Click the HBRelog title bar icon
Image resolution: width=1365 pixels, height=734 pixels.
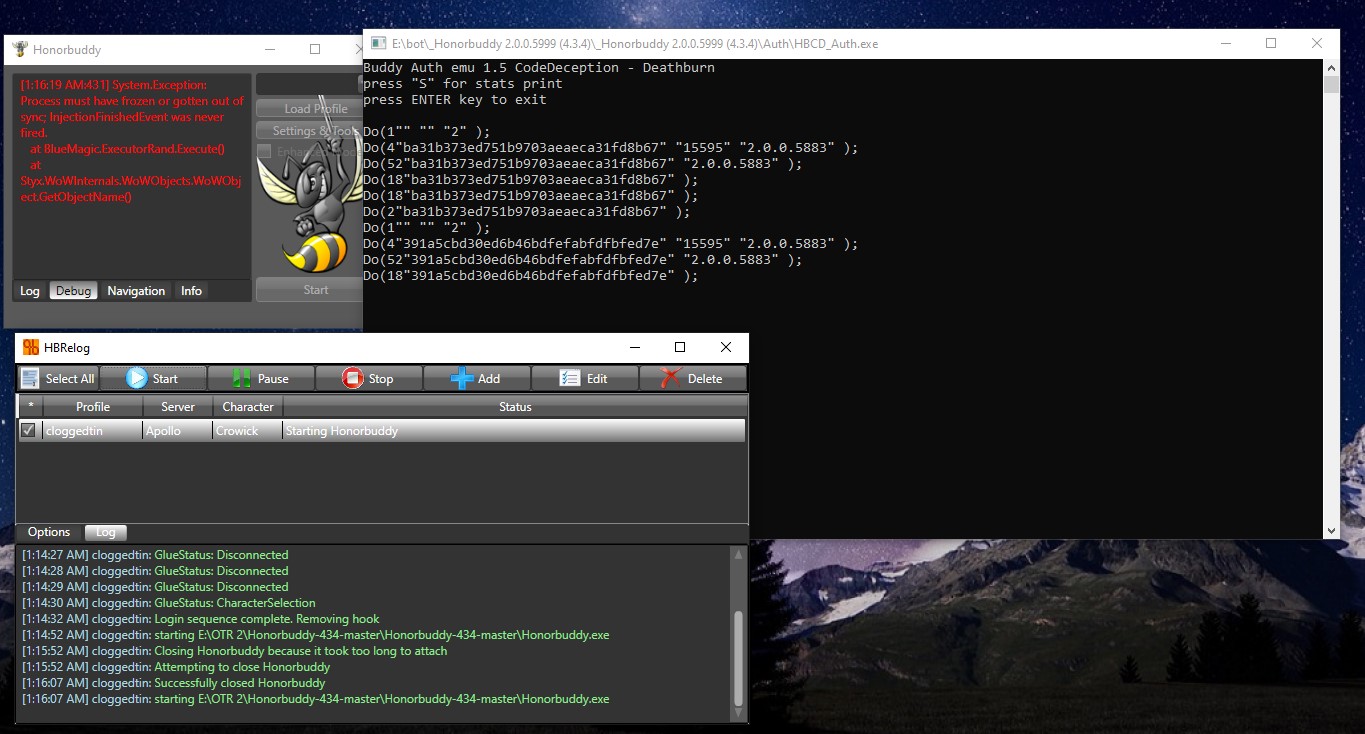pyautogui.click(x=31, y=347)
